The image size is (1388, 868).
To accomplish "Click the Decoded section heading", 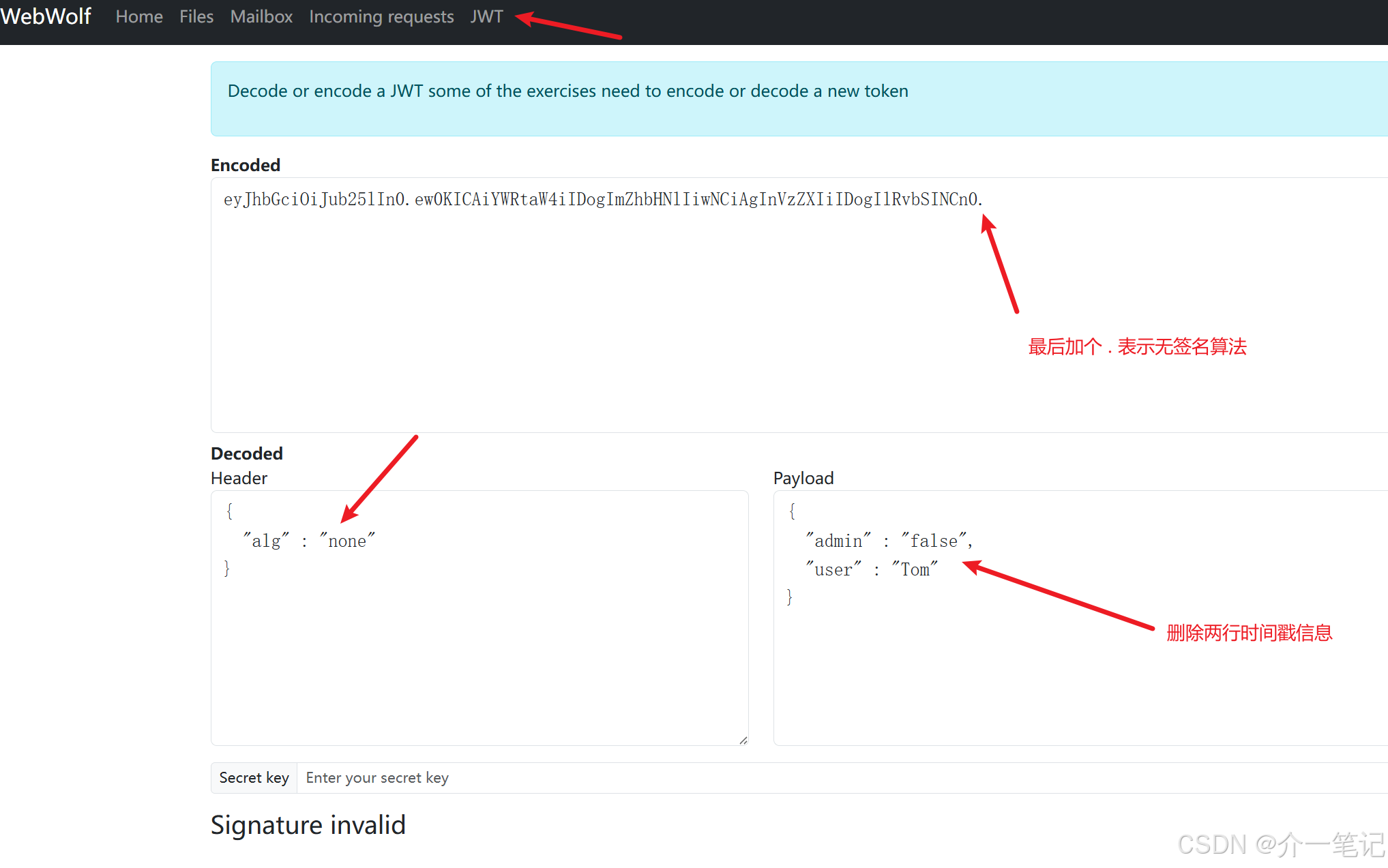I will pyautogui.click(x=246, y=453).
